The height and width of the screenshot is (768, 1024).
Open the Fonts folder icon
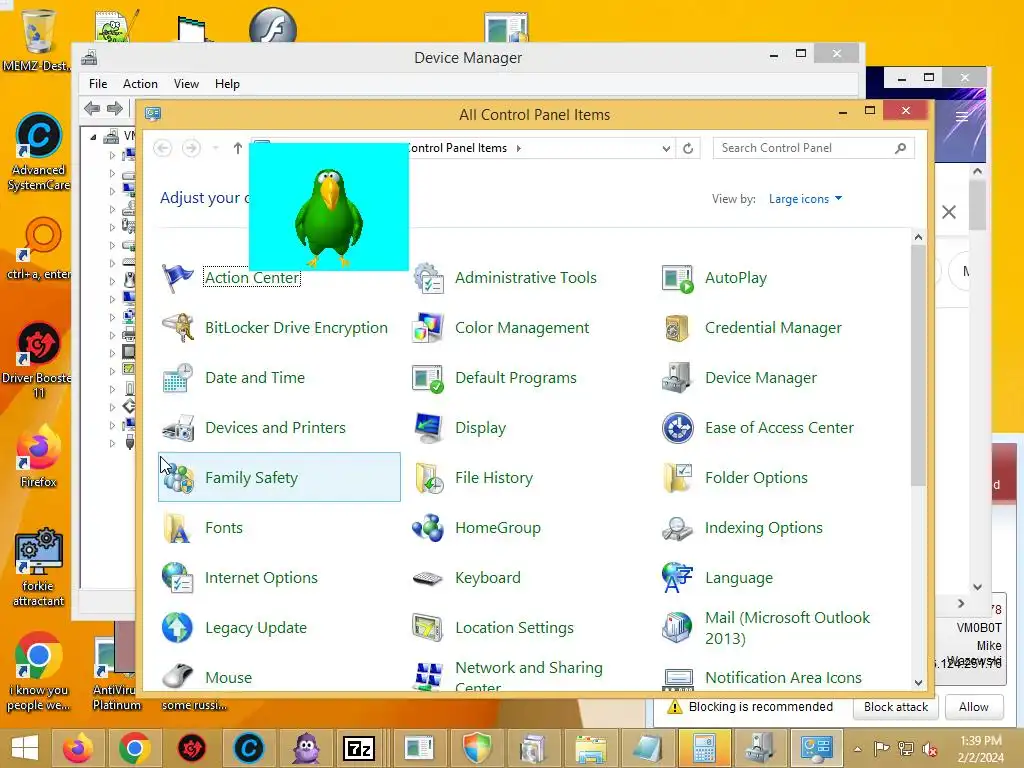[x=178, y=528]
